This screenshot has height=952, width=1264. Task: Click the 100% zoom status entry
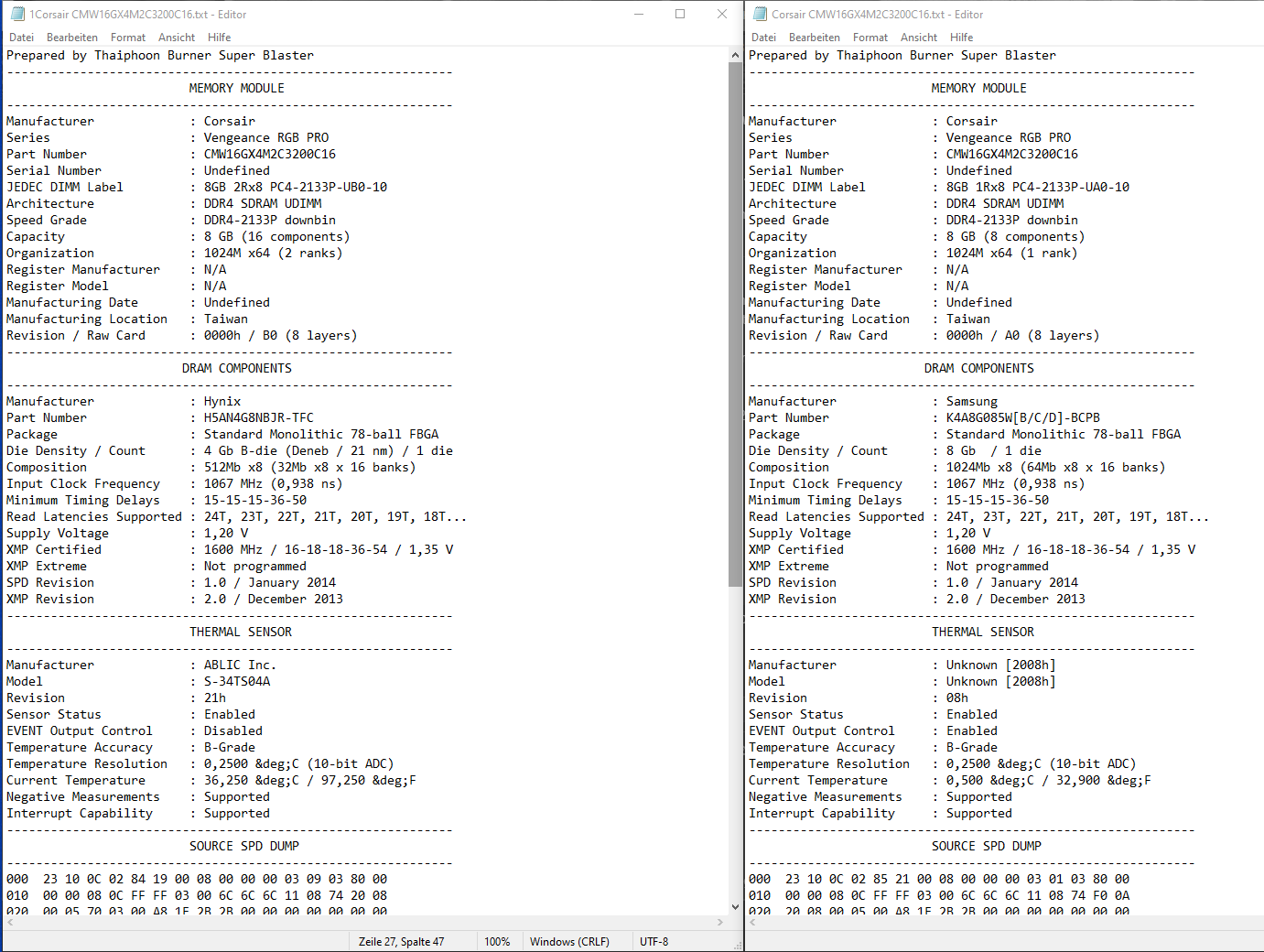pyautogui.click(x=497, y=941)
